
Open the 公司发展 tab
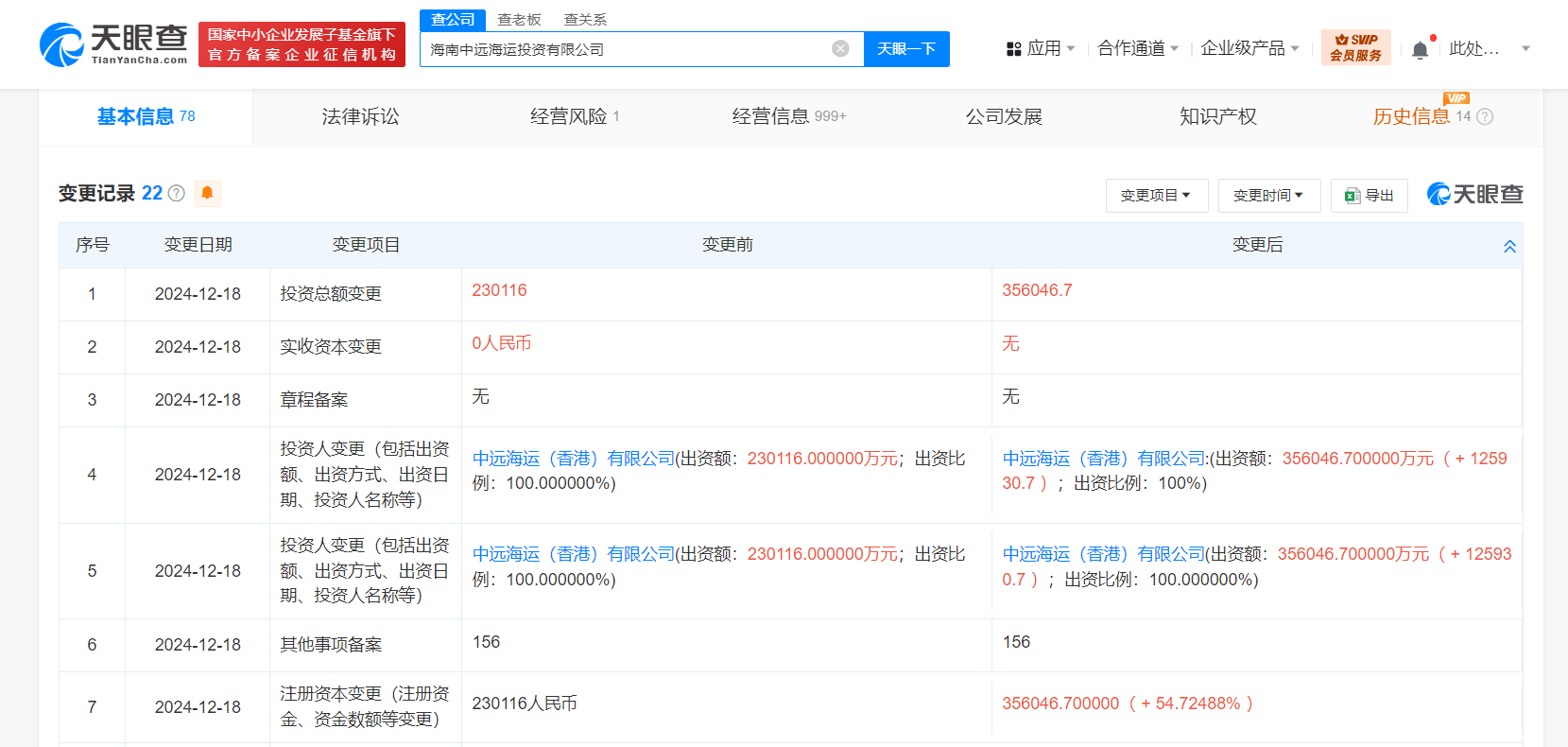click(1004, 116)
